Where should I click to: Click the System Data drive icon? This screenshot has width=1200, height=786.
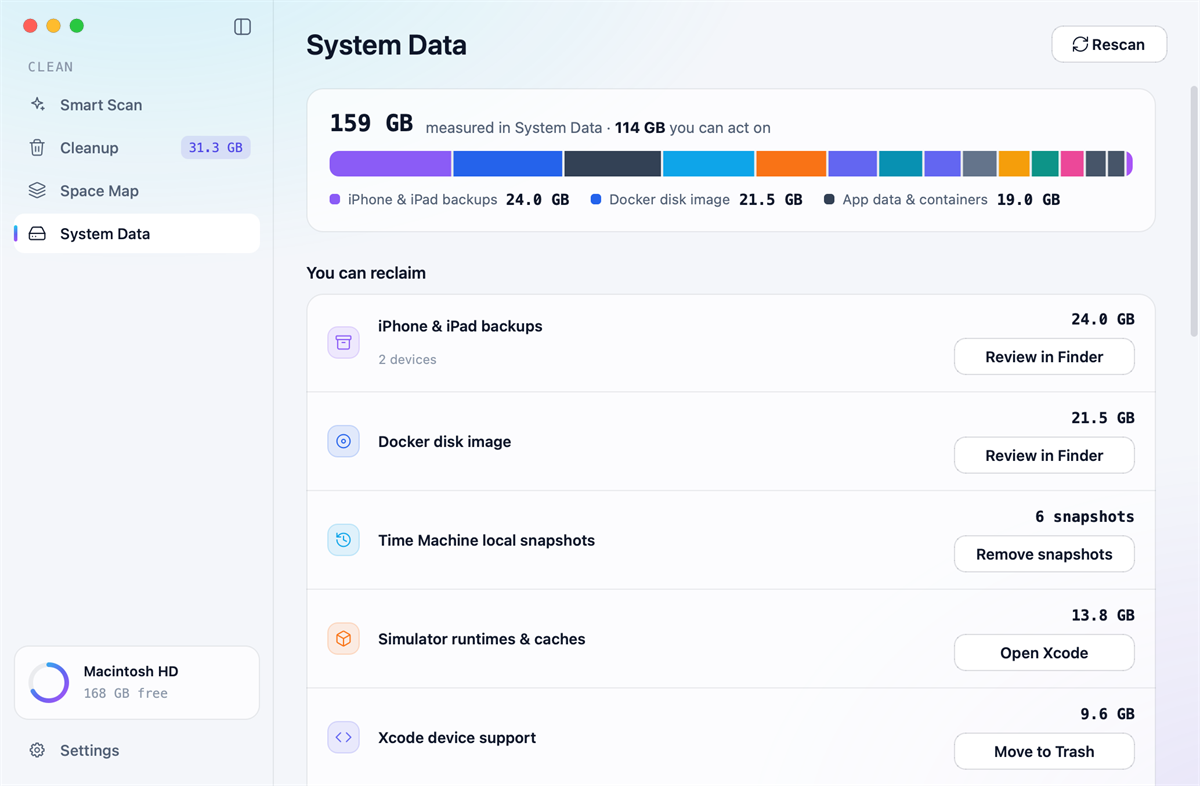(37, 234)
